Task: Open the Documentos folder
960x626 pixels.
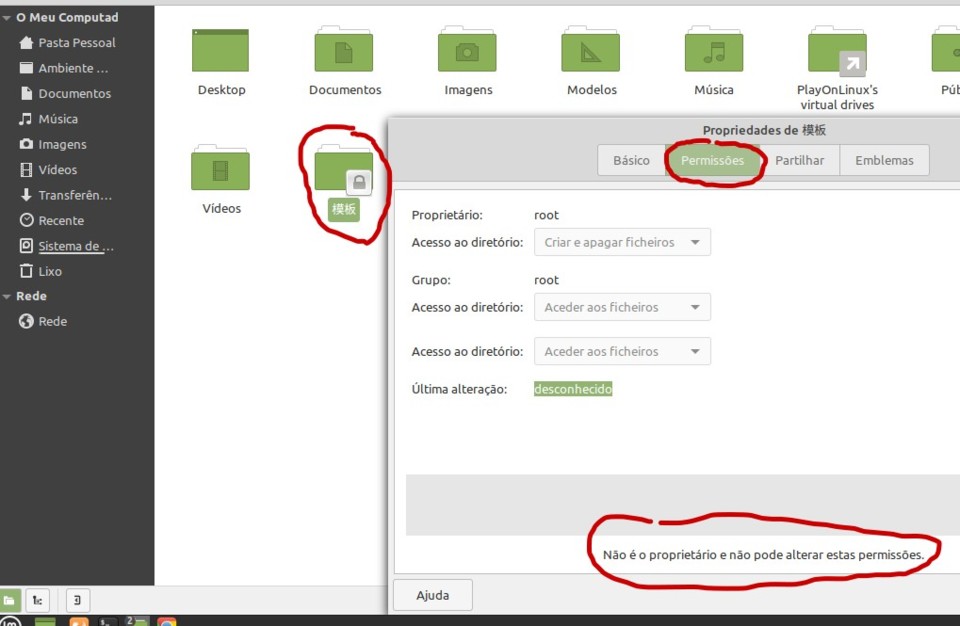Action: [344, 52]
